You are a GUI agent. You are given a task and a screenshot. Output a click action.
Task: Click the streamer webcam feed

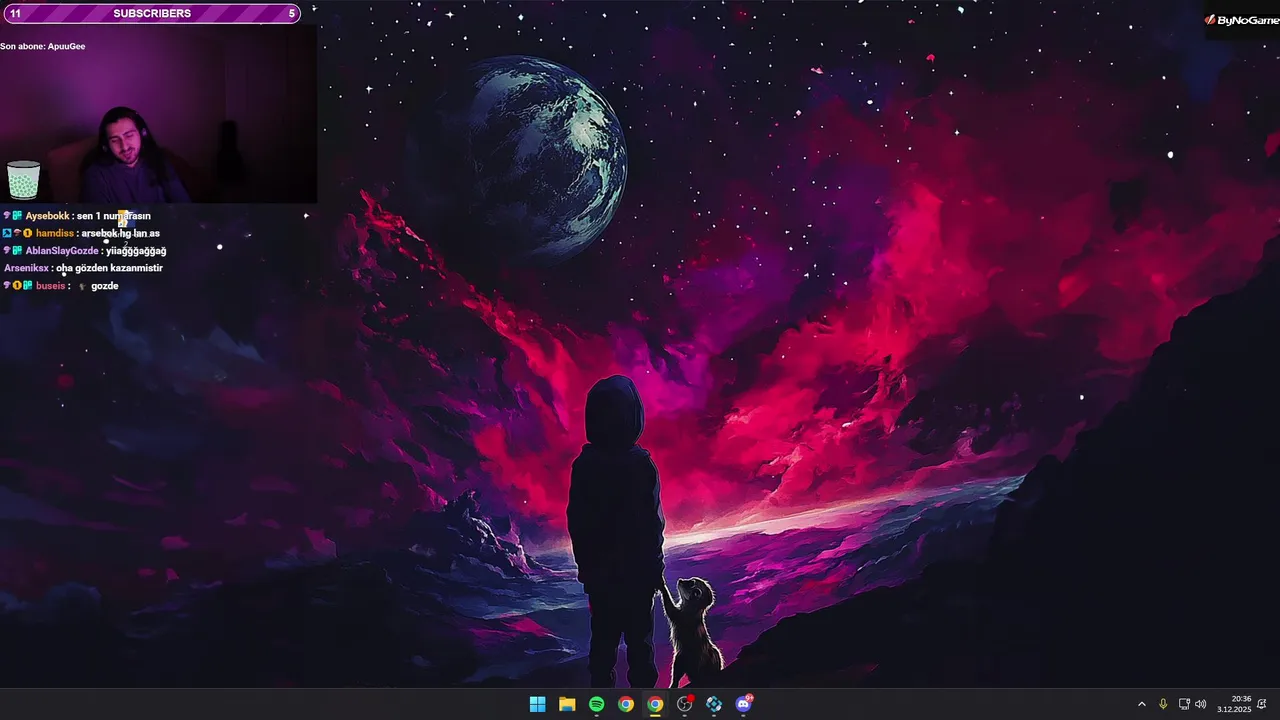[158, 113]
